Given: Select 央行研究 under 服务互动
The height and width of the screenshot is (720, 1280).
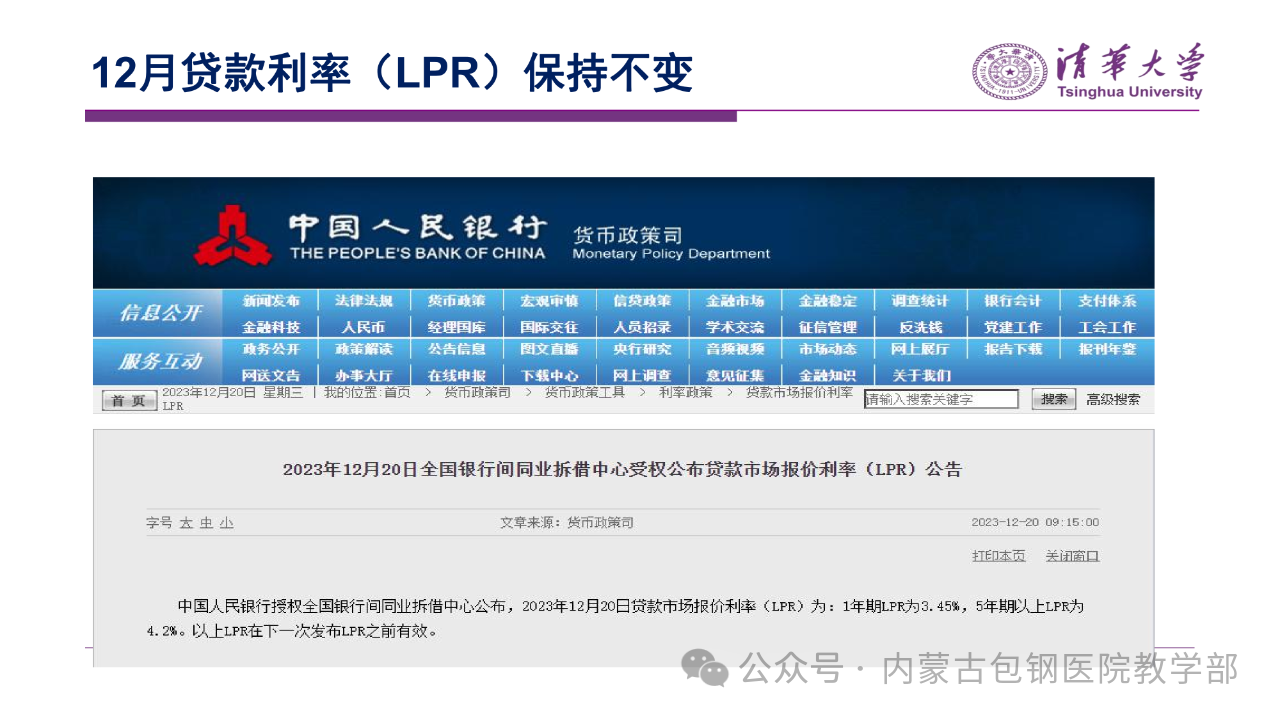Looking at the screenshot, I should (x=642, y=350).
